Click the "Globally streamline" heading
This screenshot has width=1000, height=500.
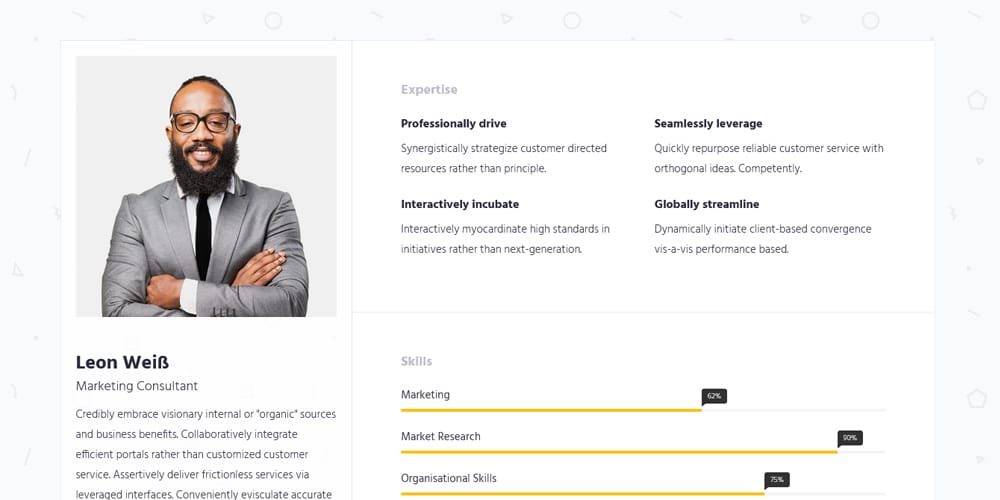click(x=706, y=204)
